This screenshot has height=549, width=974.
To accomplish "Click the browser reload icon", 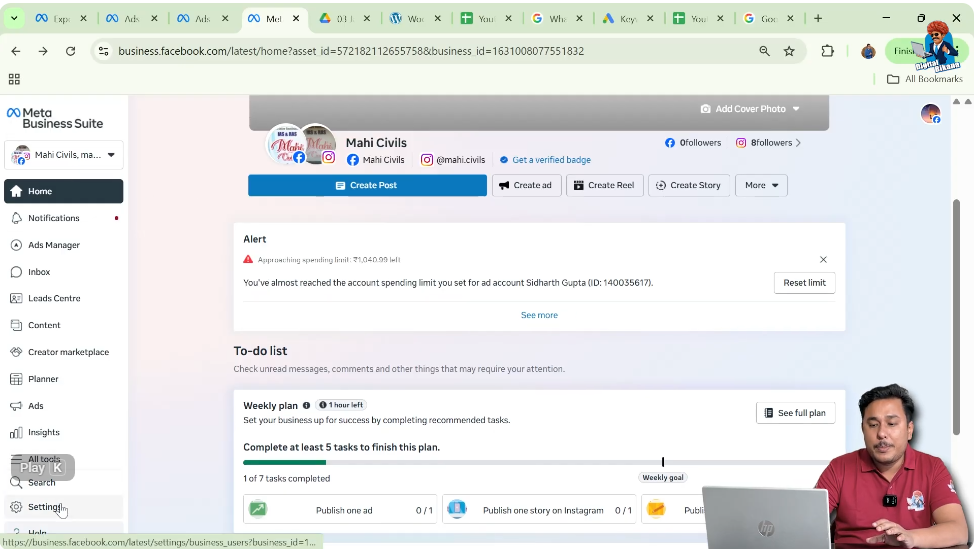I will click(x=71, y=51).
